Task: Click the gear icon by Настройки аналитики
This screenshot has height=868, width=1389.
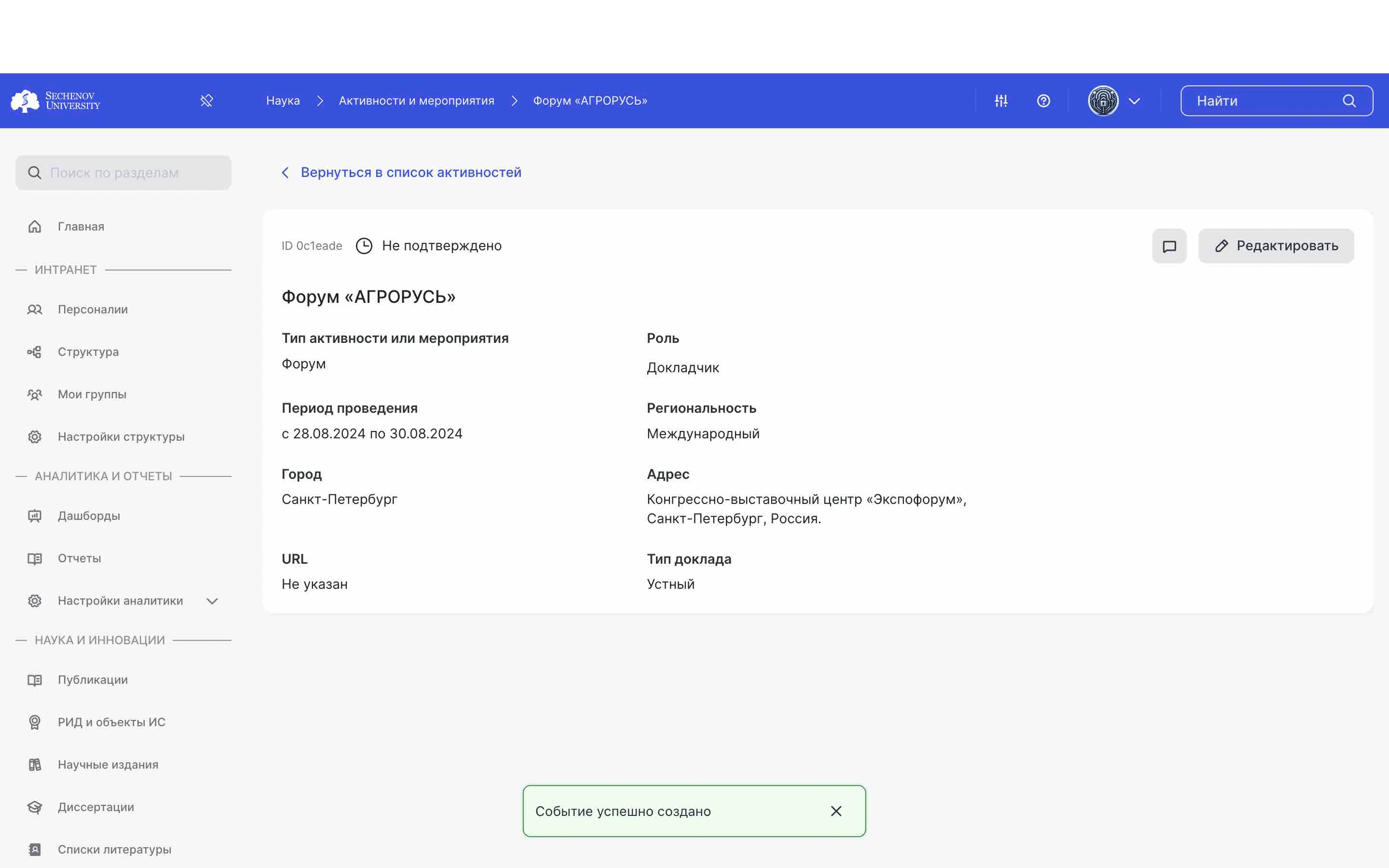Action: (x=34, y=601)
